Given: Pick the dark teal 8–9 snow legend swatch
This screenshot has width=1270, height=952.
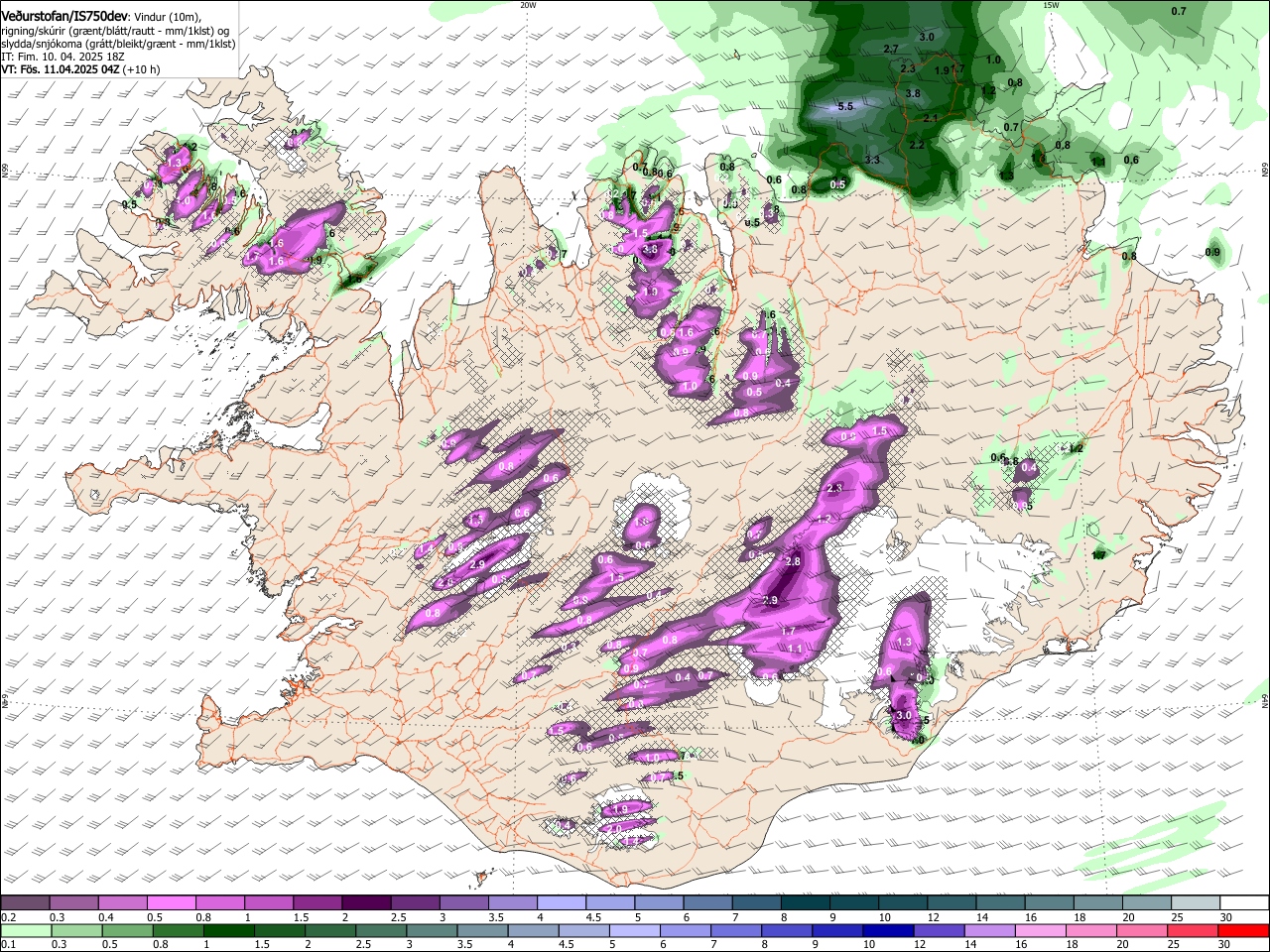Looking at the screenshot, I should (x=806, y=902).
